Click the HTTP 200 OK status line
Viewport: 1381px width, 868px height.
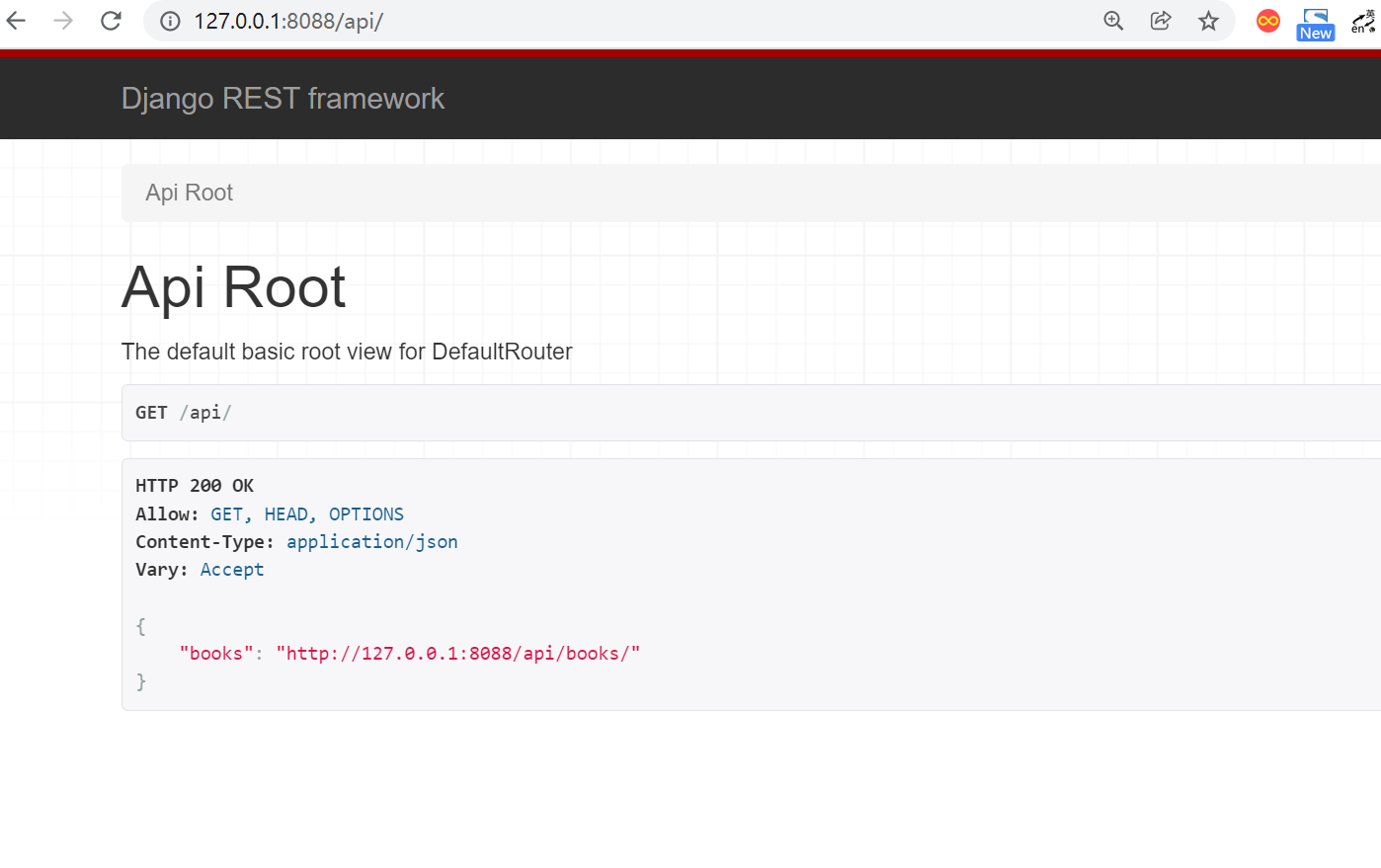[x=195, y=486]
